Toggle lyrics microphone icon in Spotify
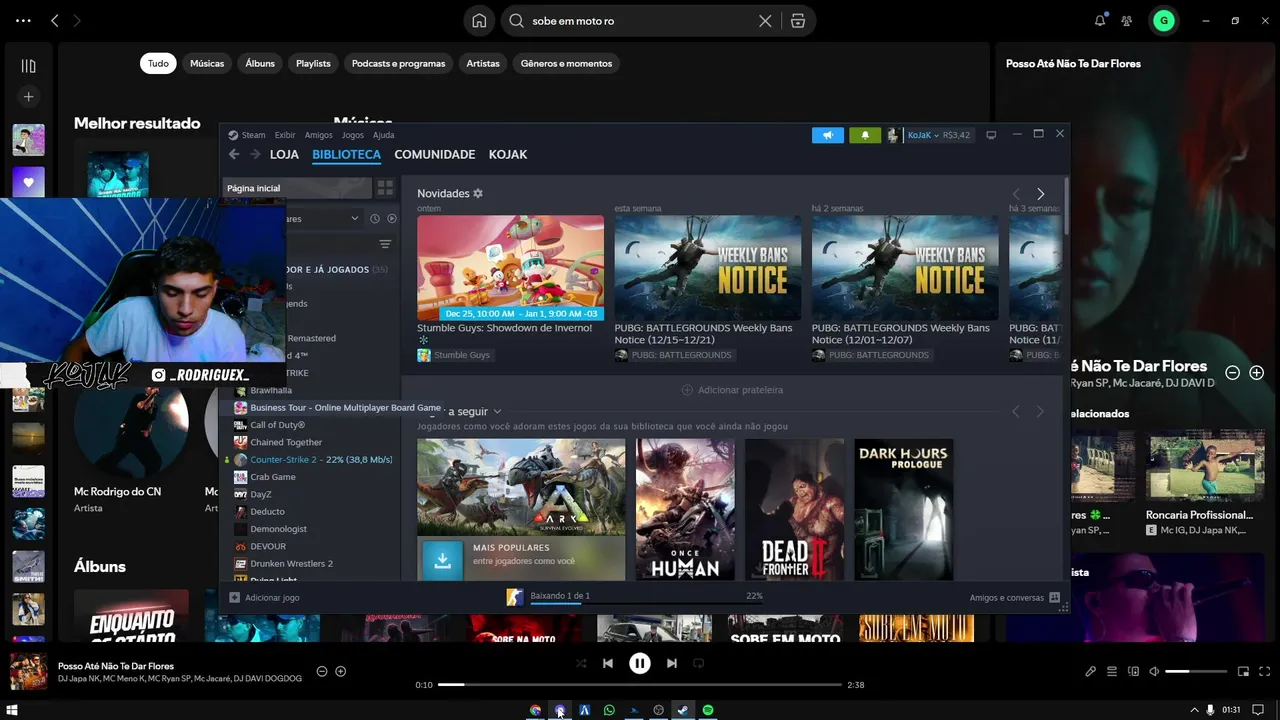The height and width of the screenshot is (720, 1280). (1090, 671)
